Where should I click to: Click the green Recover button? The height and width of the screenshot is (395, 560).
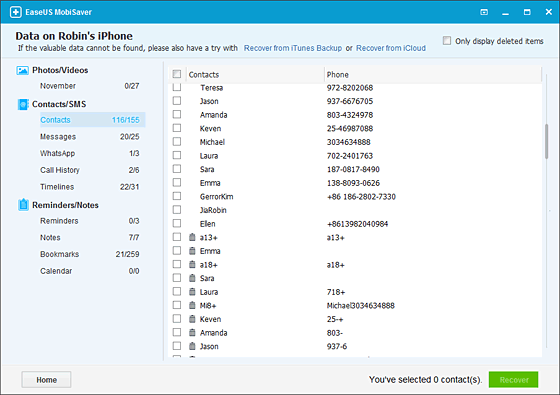tap(514, 380)
